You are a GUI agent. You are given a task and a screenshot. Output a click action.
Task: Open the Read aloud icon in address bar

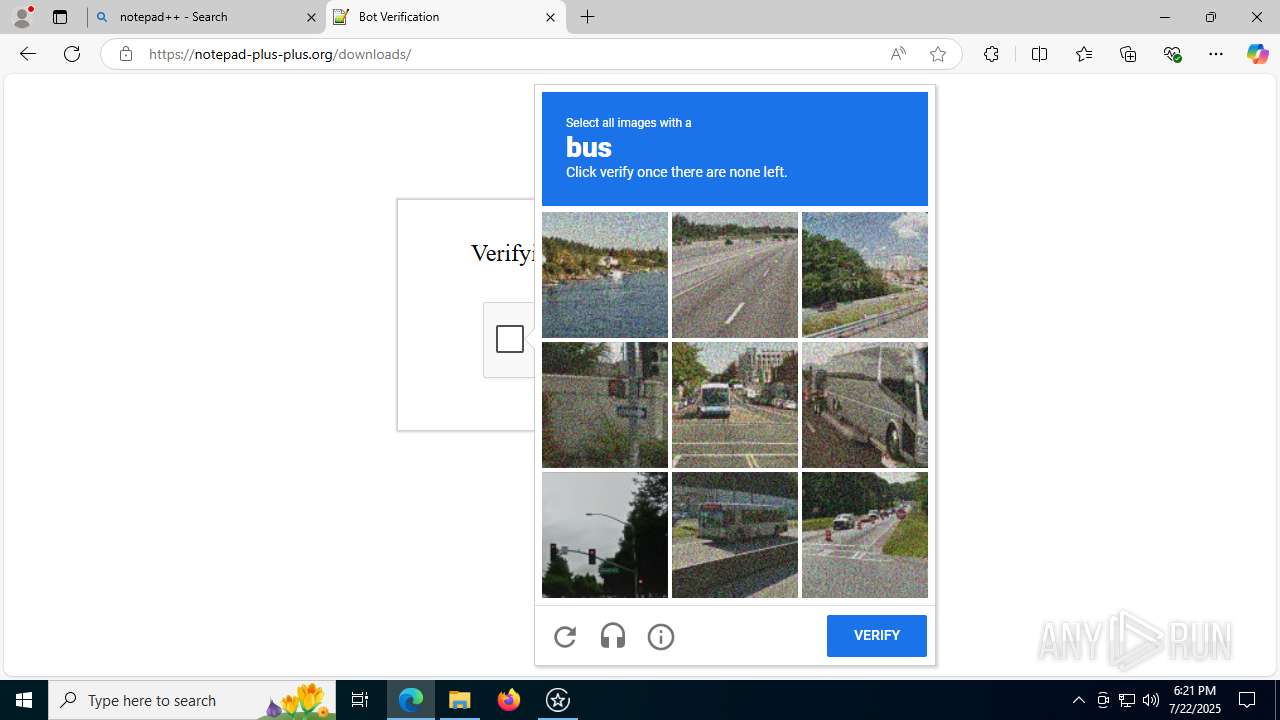(x=898, y=54)
